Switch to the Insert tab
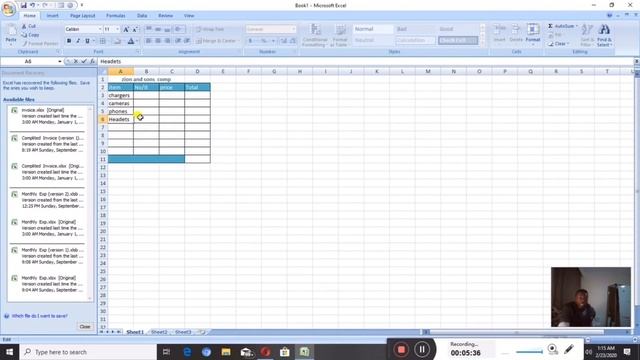Screen dimensions: 640x360 tap(52, 16)
